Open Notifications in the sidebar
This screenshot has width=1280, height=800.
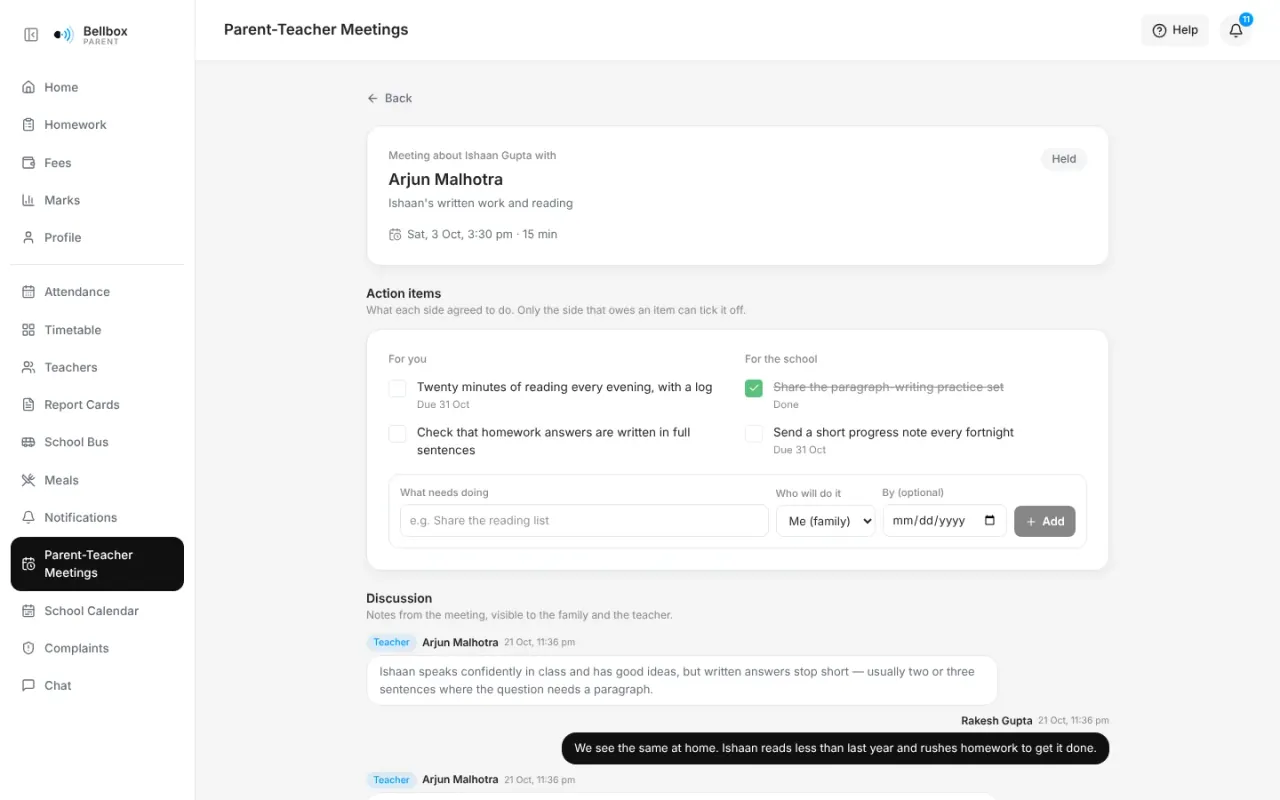coord(97,518)
